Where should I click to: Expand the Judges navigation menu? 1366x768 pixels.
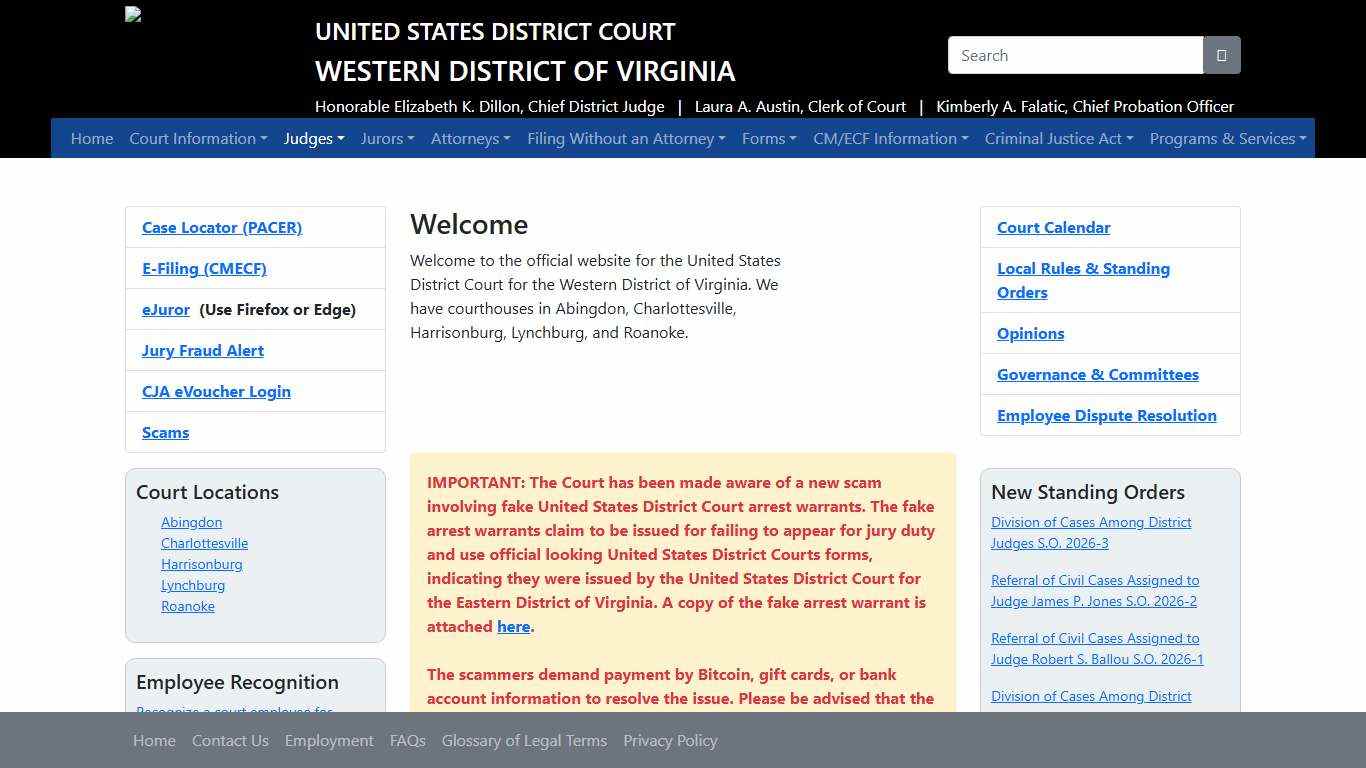click(313, 138)
